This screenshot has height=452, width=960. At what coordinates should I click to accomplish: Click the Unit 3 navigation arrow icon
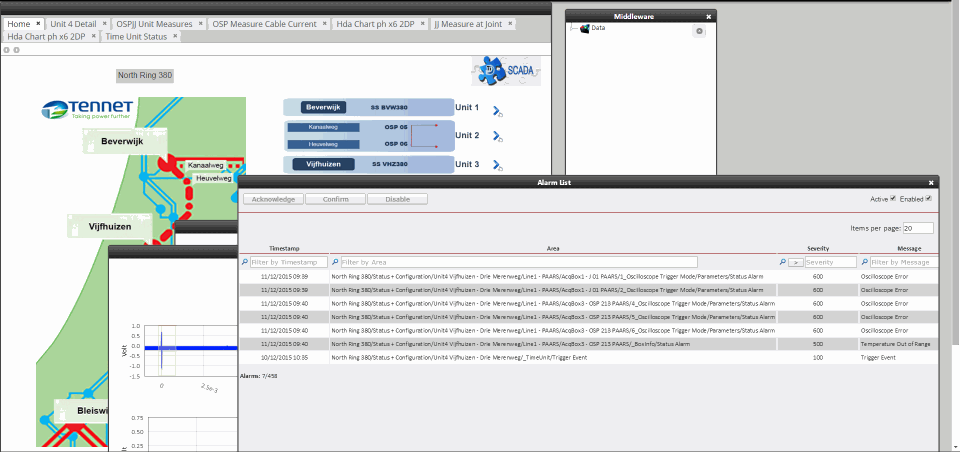tap(497, 167)
